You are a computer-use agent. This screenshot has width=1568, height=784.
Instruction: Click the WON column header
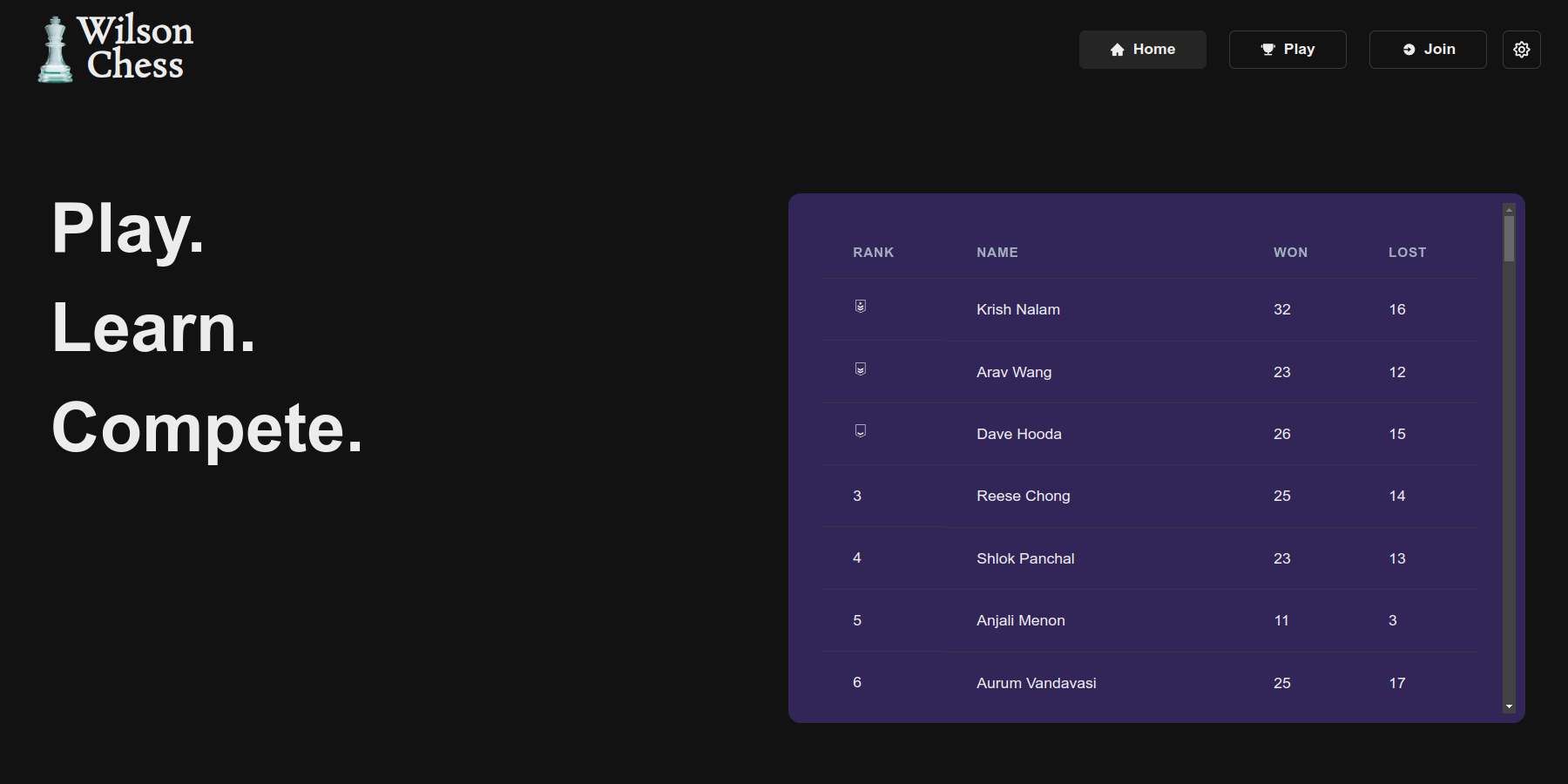point(1290,253)
